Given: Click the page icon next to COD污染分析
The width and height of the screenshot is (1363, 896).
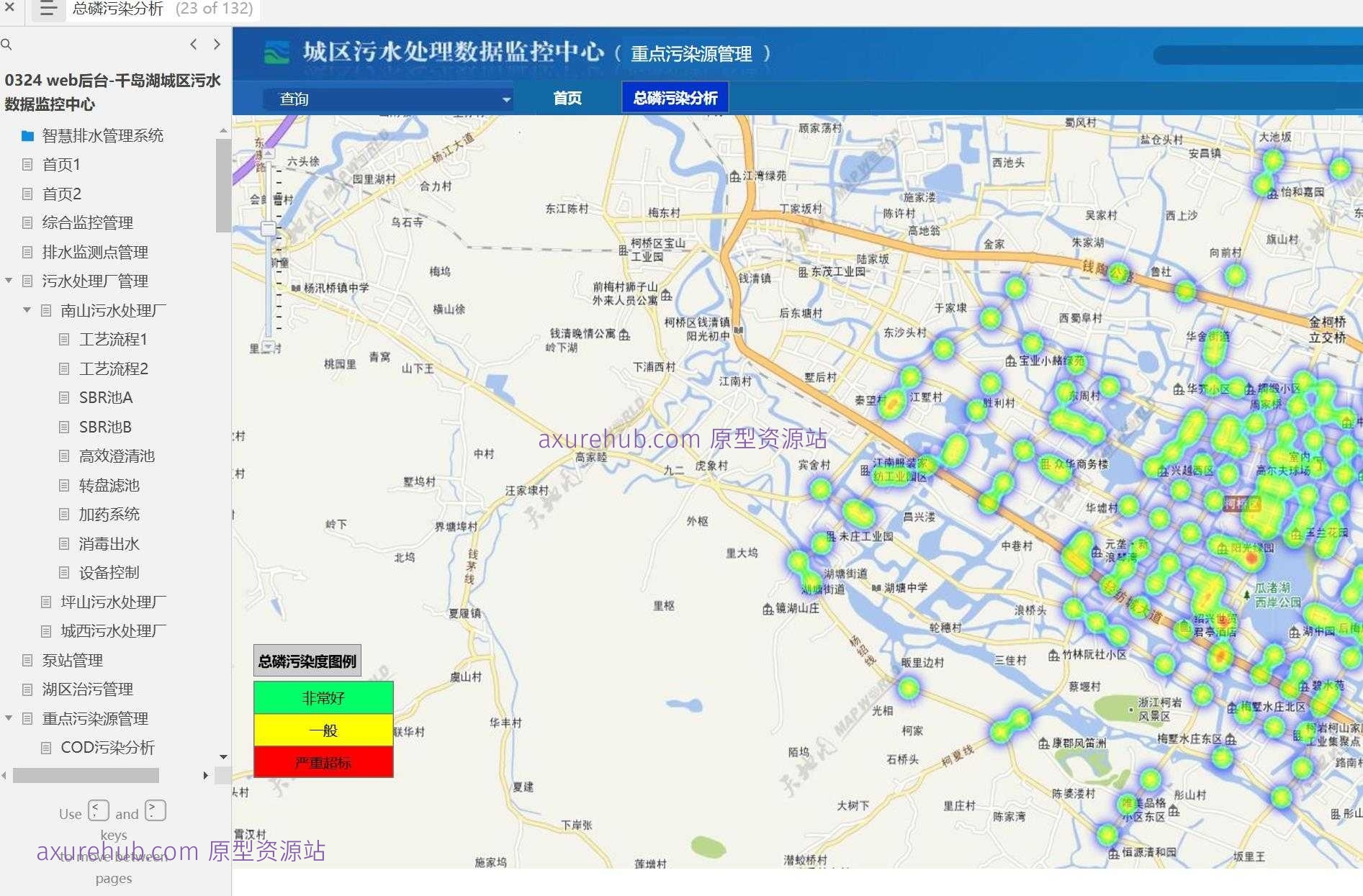Looking at the screenshot, I should point(46,747).
